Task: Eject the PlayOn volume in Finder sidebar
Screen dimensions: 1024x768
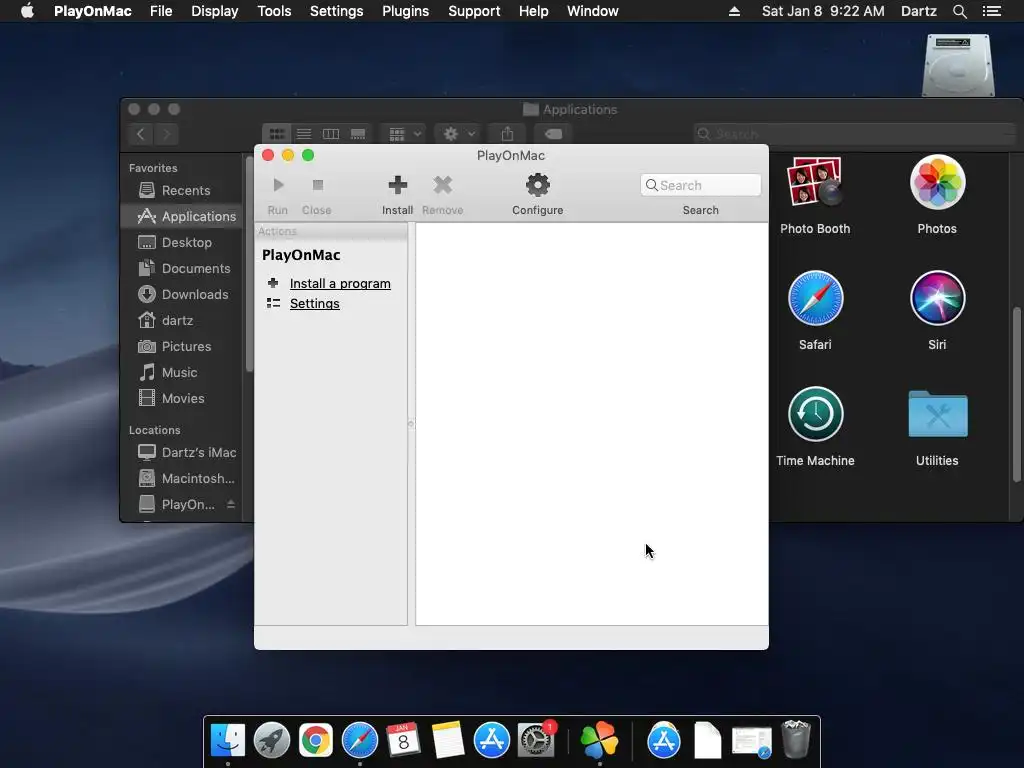Action: pos(231,504)
